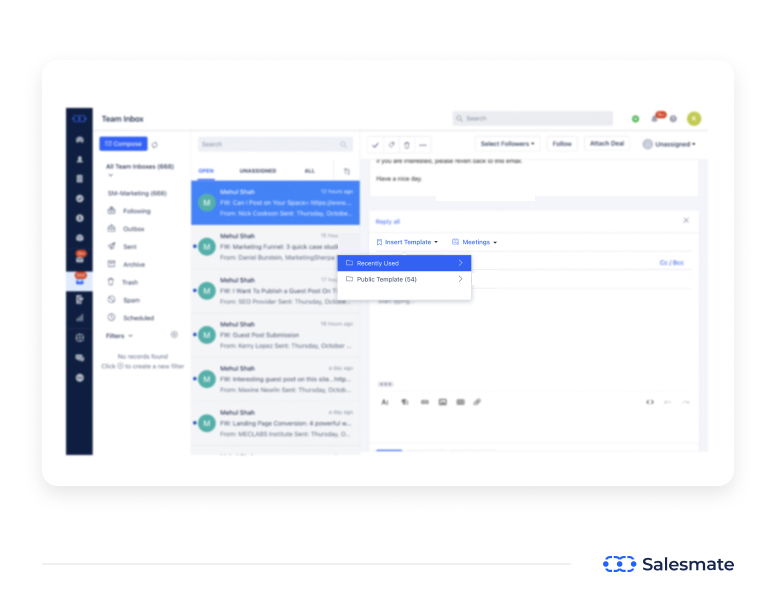
Task: Click the undo arrow in editor toolbar
Action: 668,402
